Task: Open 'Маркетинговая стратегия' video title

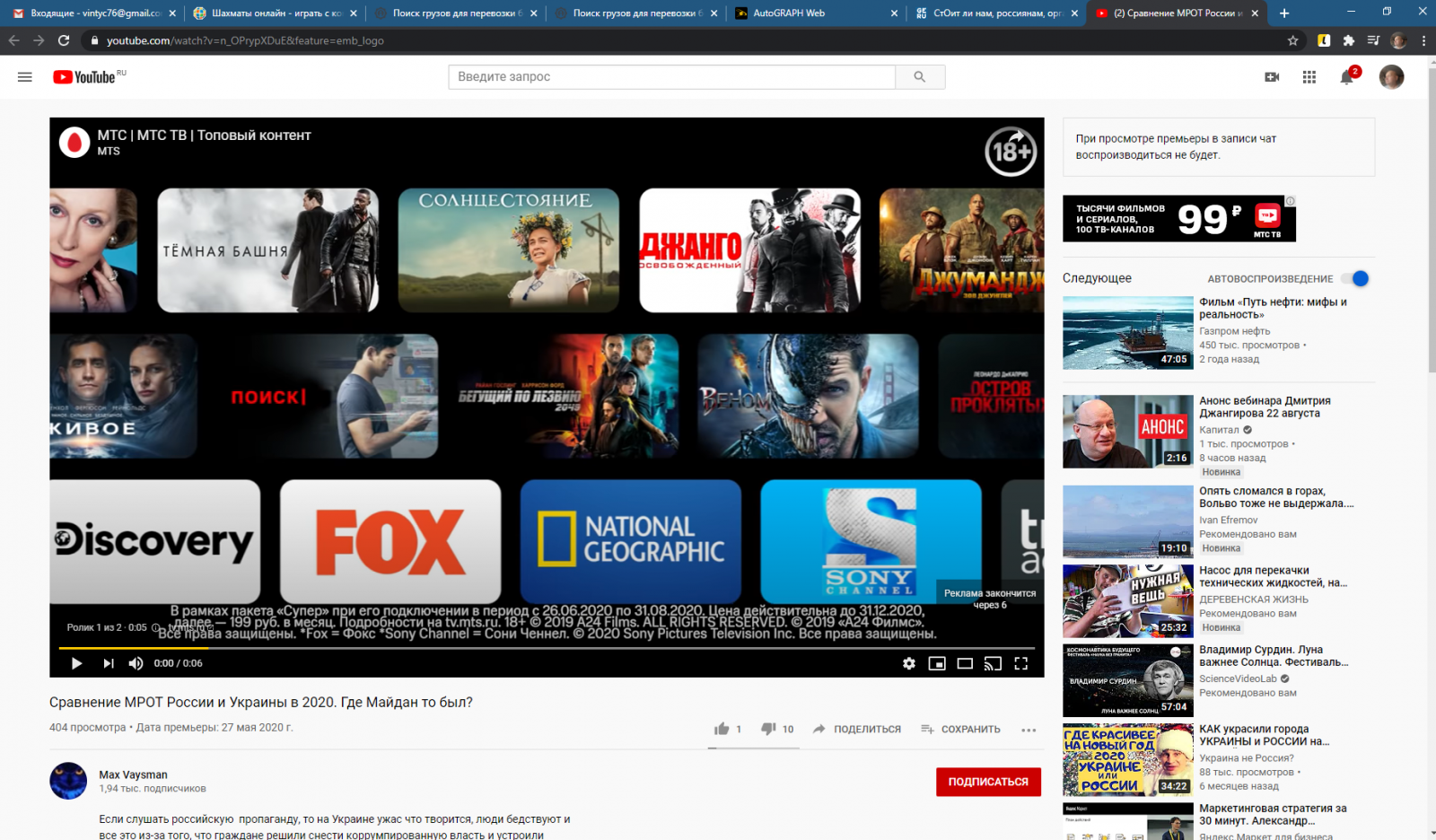Action: (x=1273, y=815)
